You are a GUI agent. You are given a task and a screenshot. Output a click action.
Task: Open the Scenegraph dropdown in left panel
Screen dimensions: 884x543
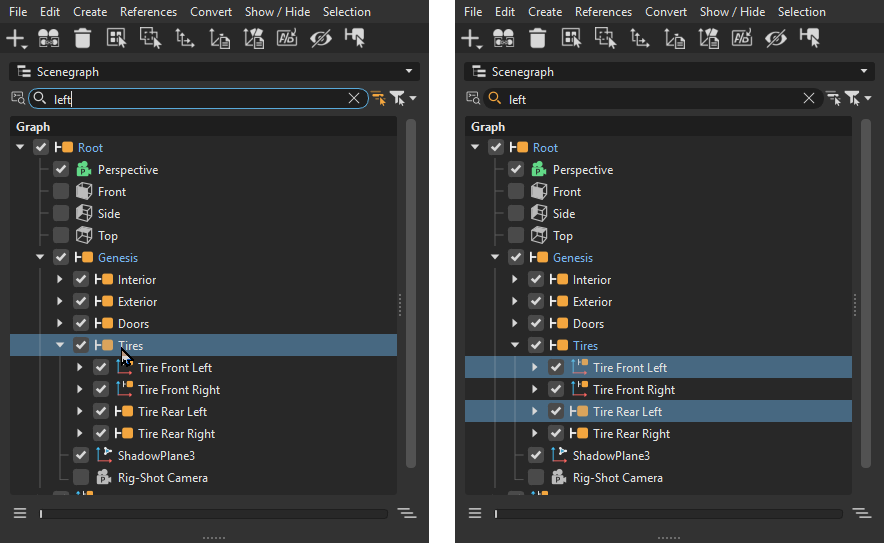pyautogui.click(x=214, y=72)
